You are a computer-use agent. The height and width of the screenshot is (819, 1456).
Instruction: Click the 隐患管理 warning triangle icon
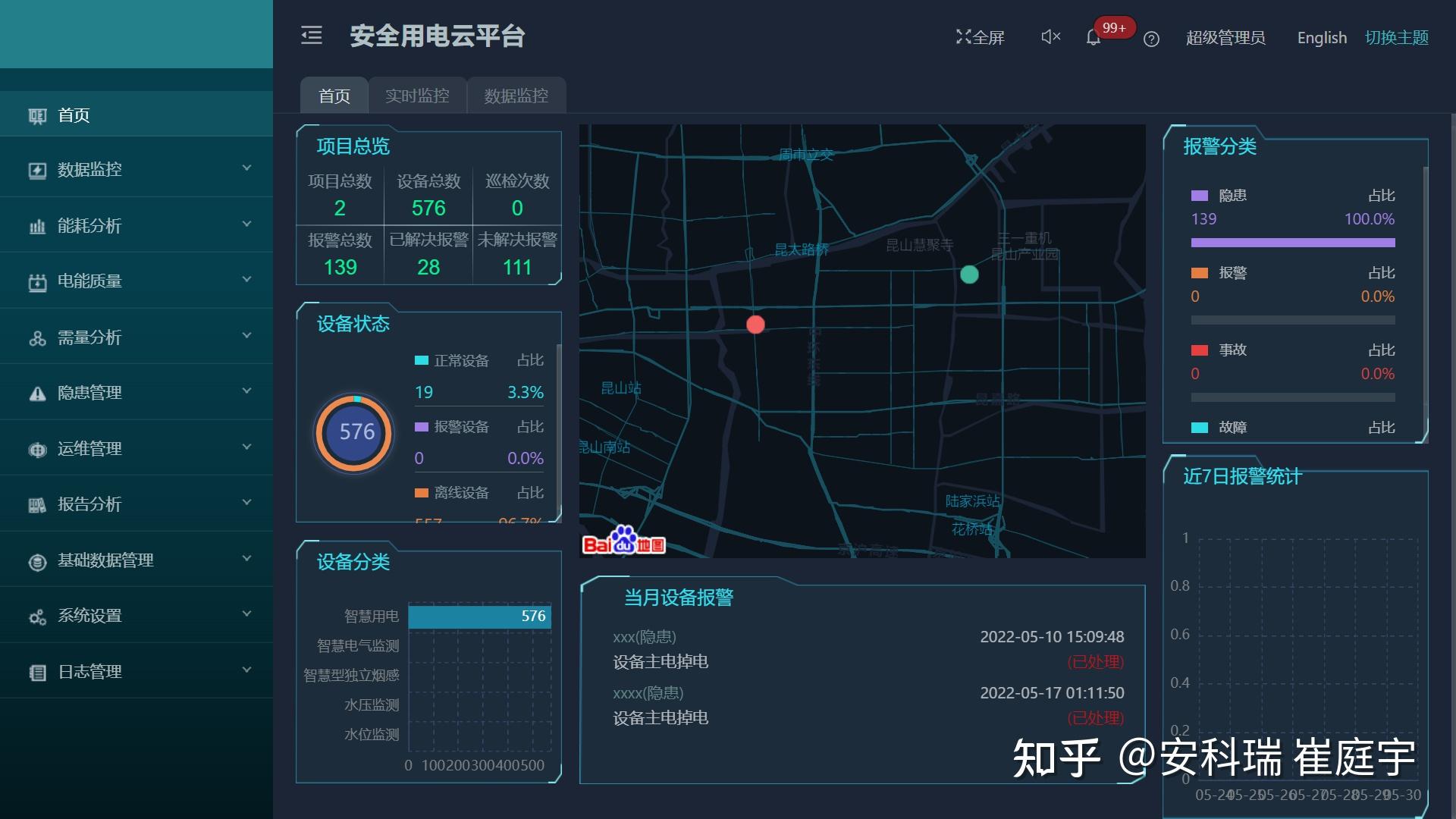(x=36, y=392)
